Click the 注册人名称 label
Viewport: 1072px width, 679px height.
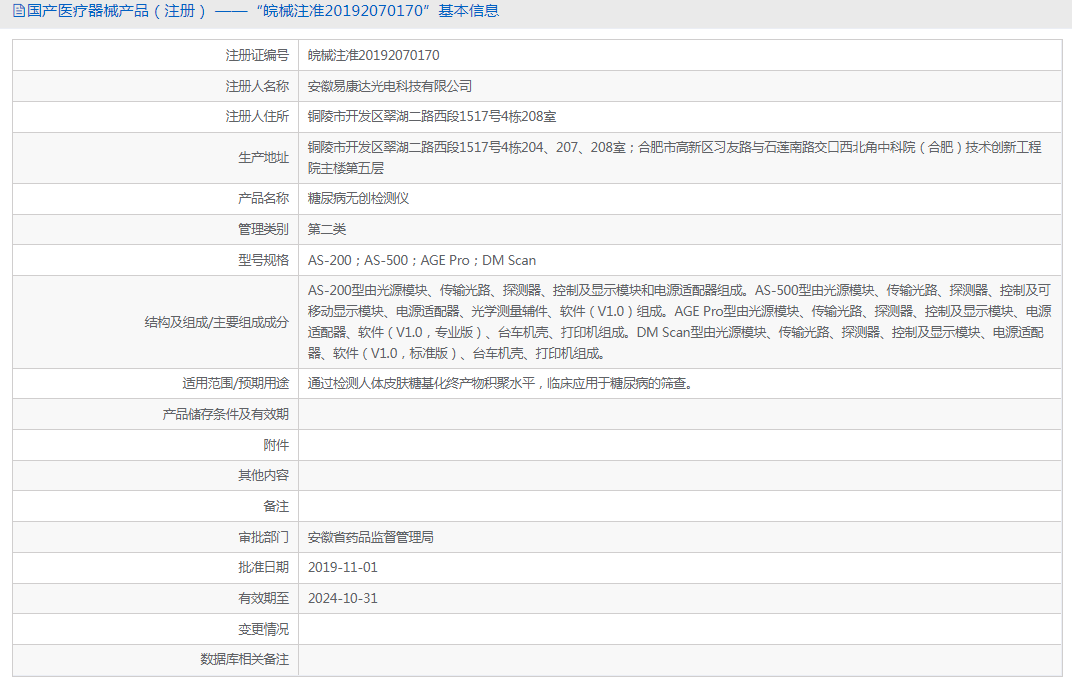(x=257, y=86)
